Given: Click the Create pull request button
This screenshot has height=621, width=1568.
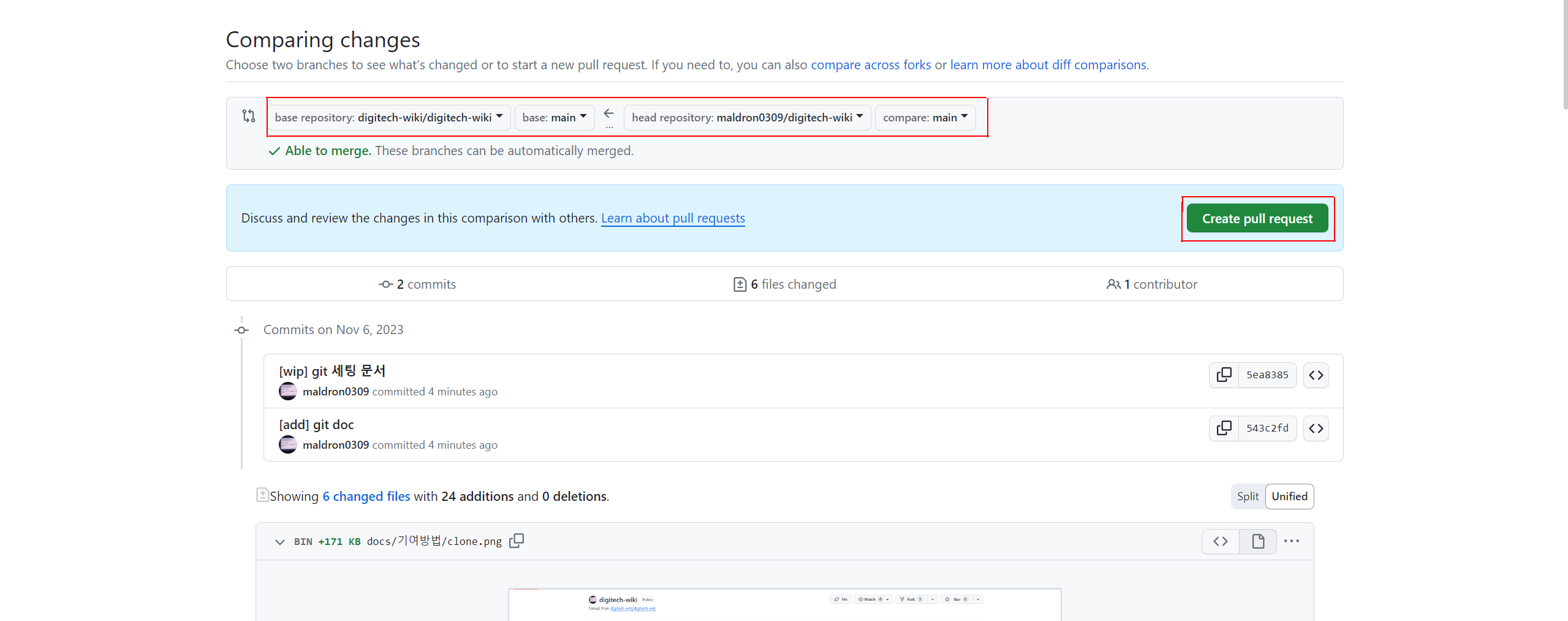Looking at the screenshot, I should (x=1257, y=219).
